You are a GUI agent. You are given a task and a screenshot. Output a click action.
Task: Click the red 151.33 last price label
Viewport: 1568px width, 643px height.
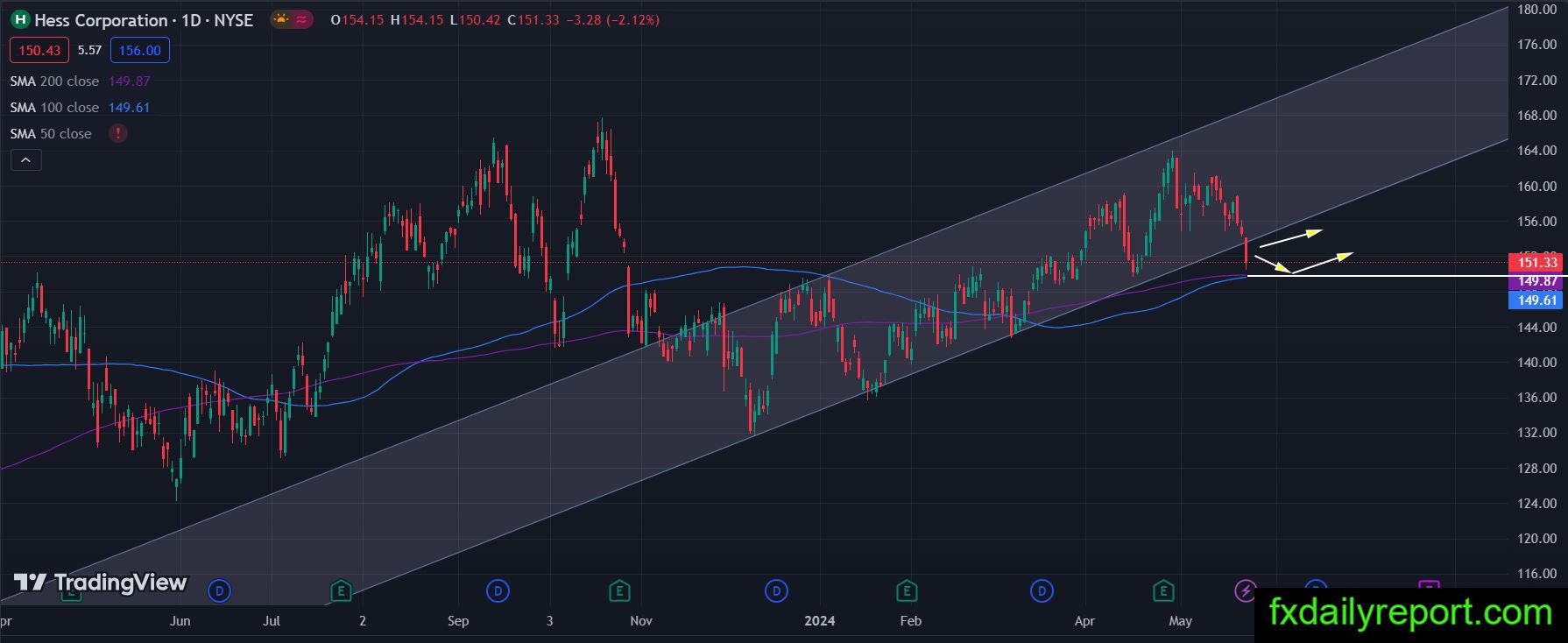pyautogui.click(x=1537, y=262)
